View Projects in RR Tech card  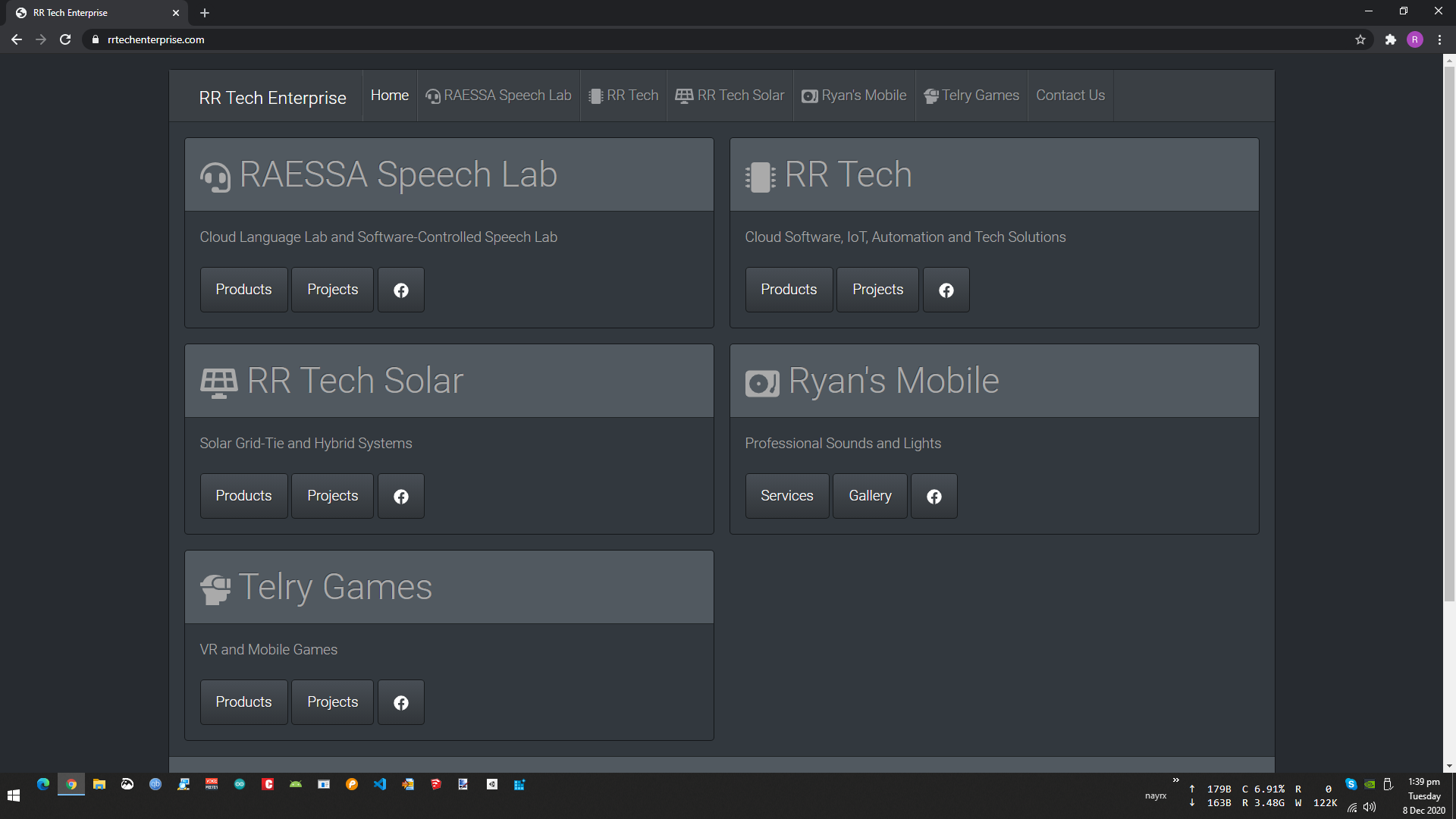[878, 290]
